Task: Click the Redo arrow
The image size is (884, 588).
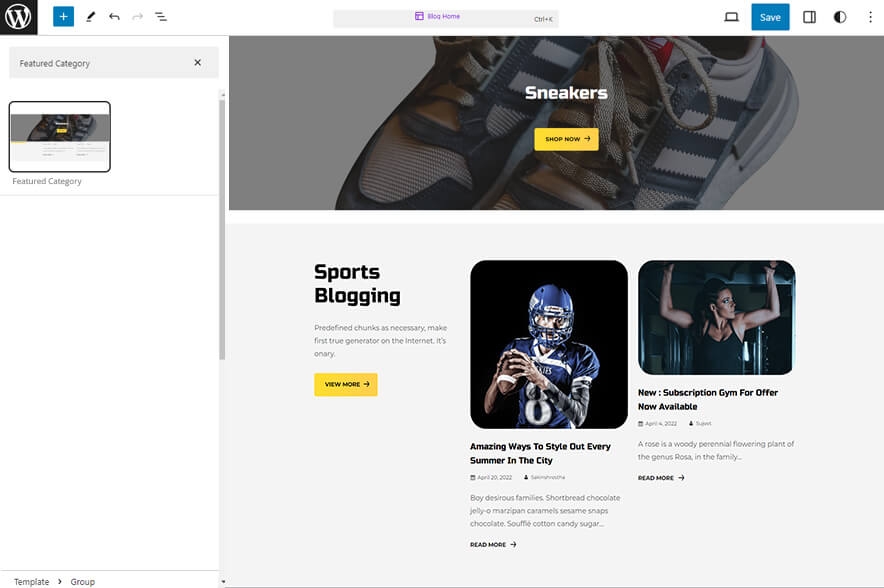Action: 137,16
